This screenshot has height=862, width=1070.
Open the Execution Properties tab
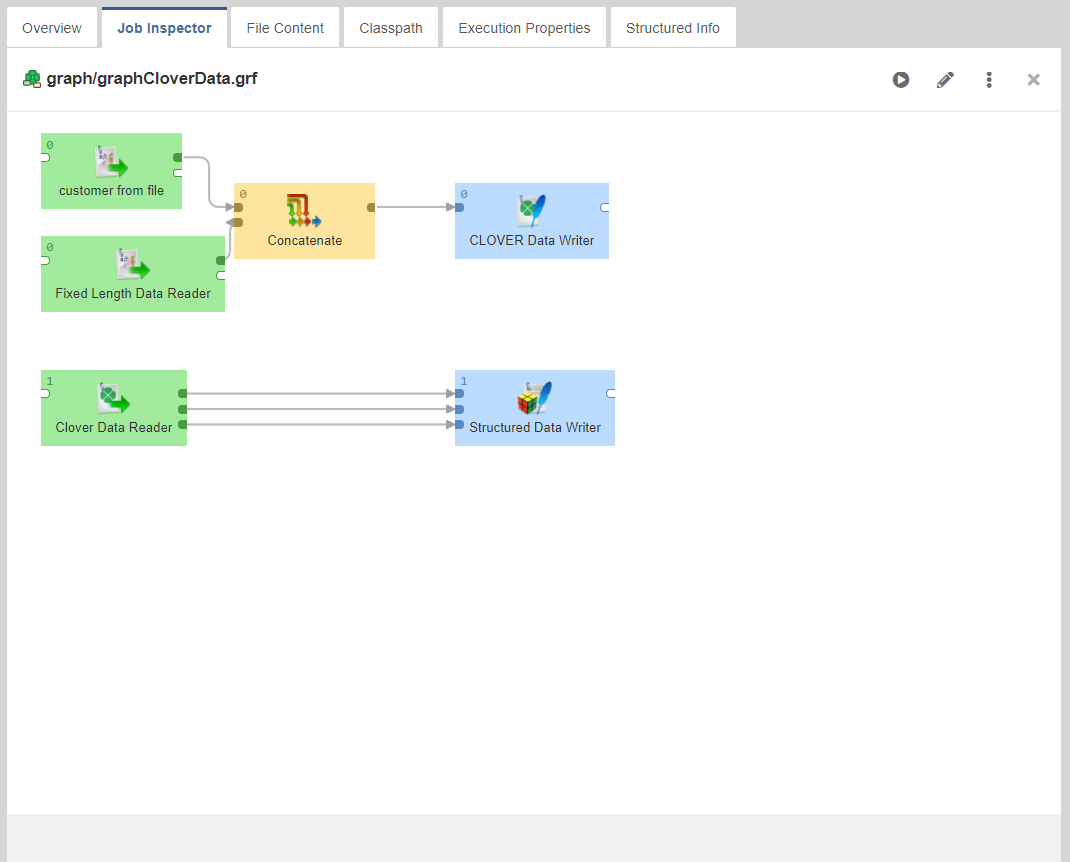click(x=524, y=28)
